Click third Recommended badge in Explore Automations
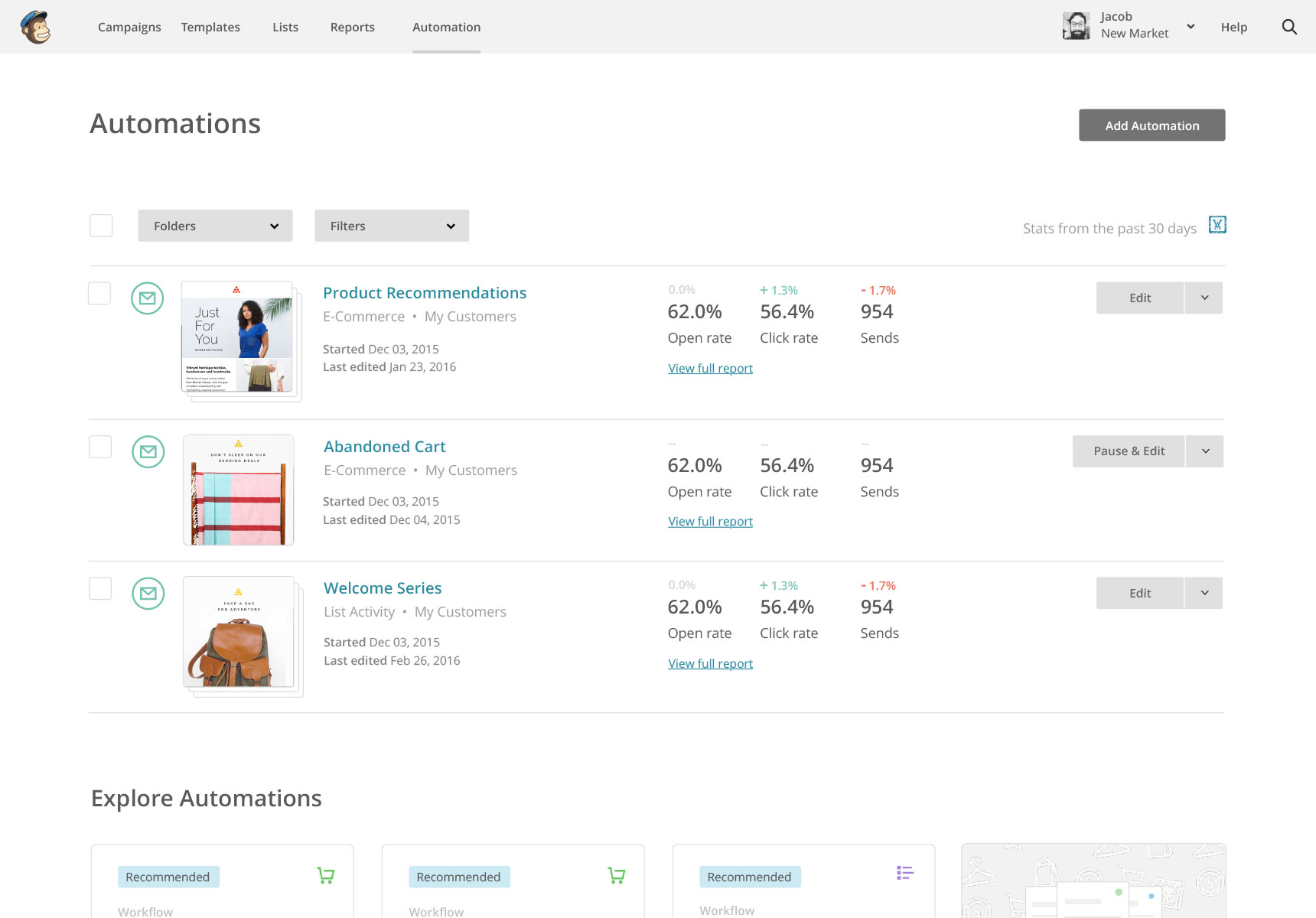 click(x=750, y=877)
